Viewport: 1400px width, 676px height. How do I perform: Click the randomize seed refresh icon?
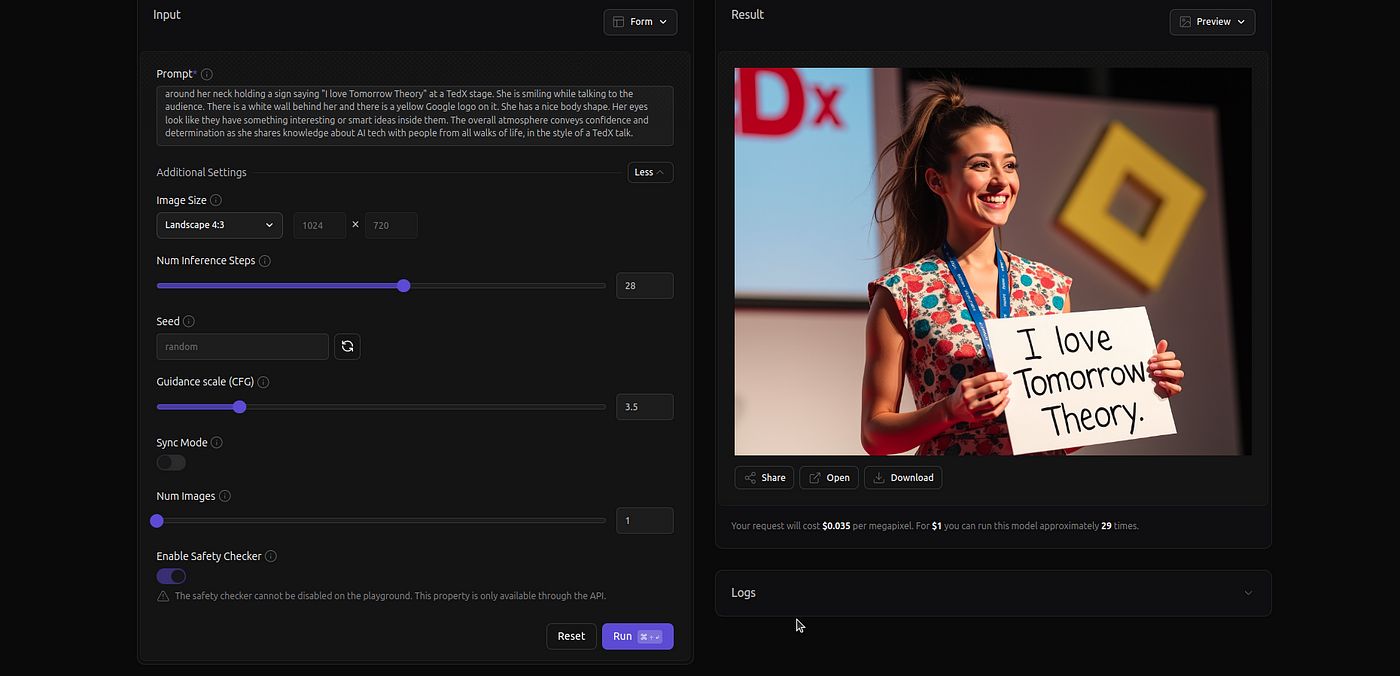pyautogui.click(x=347, y=346)
